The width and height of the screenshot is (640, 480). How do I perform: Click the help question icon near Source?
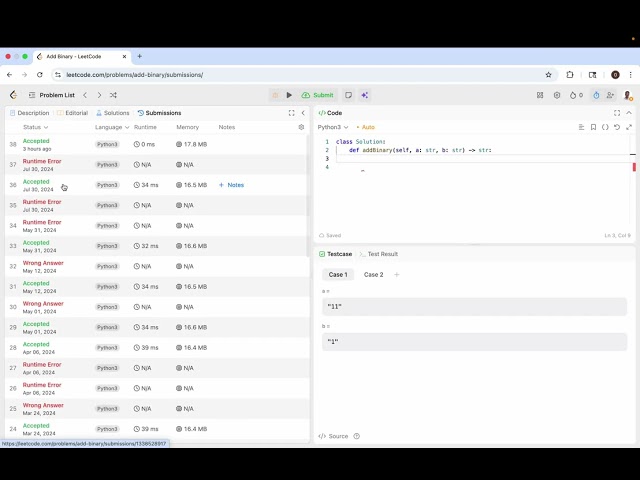(357, 436)
